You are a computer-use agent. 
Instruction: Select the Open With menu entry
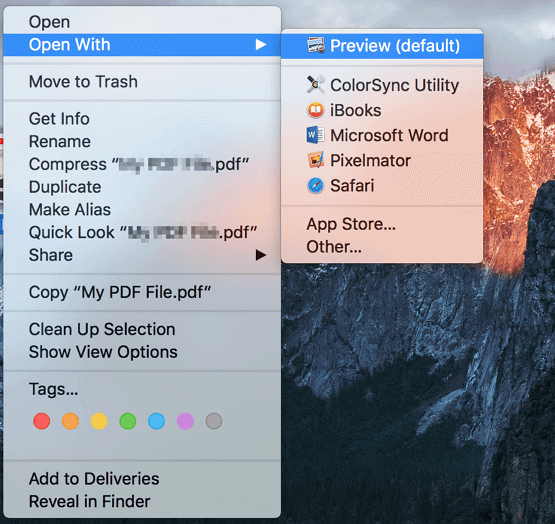[142, 45]
